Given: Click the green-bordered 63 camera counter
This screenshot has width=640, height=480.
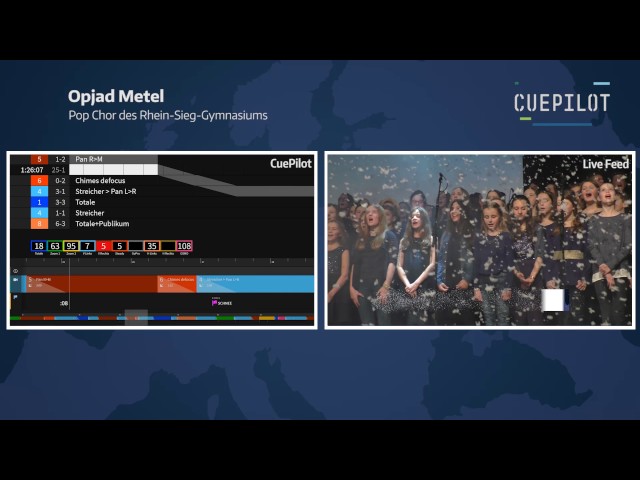Looking at the screenshot, I should [x=55, y=246].
